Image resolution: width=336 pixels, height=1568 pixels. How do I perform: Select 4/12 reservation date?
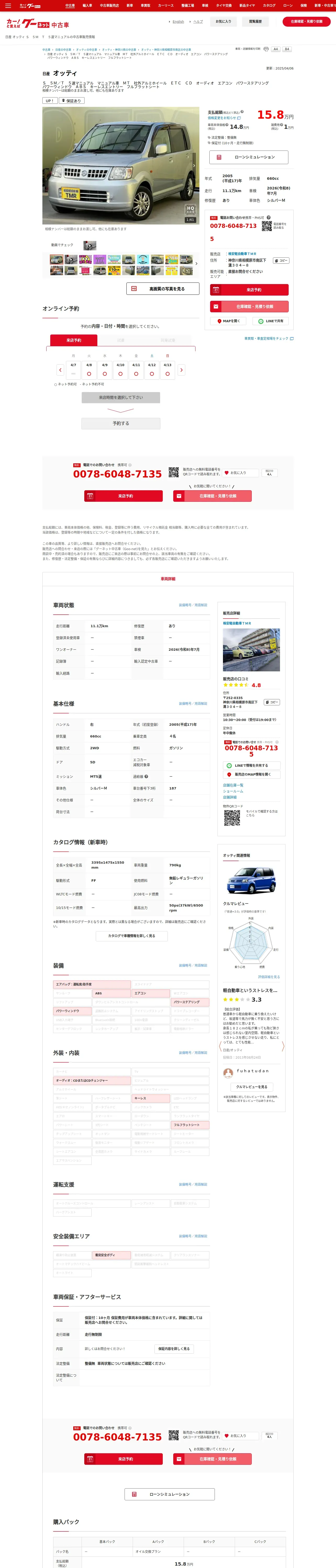[152, 370]
